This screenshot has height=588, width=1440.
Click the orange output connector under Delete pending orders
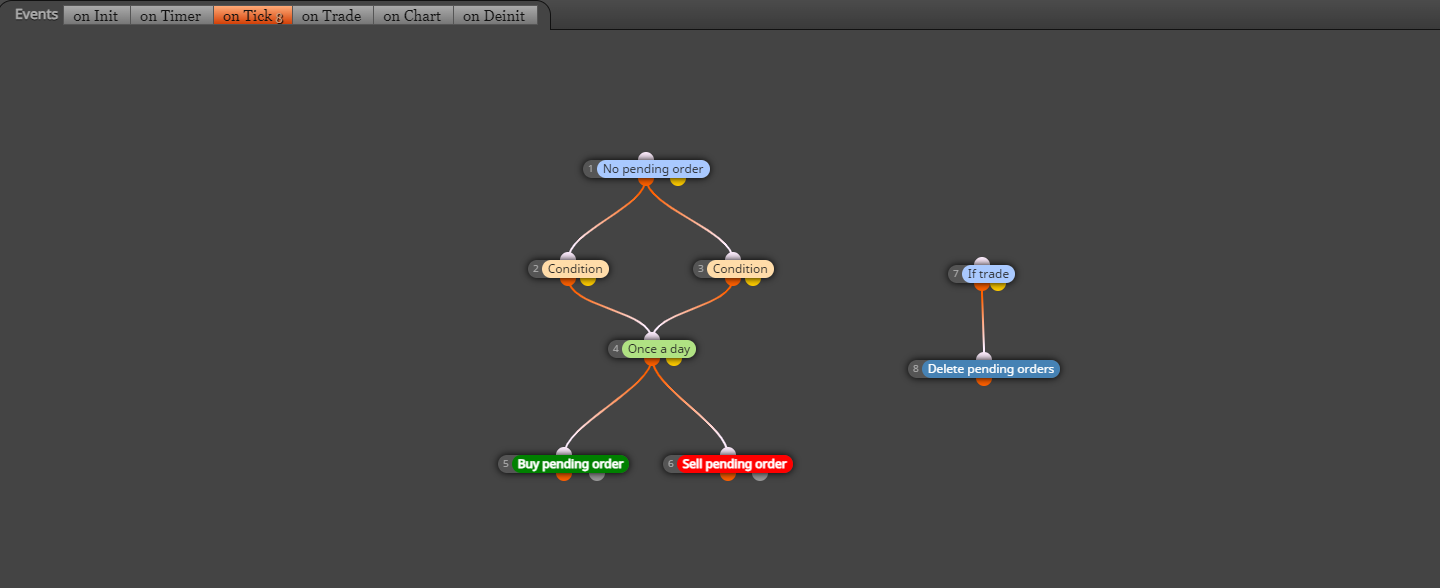coord(984,380)
